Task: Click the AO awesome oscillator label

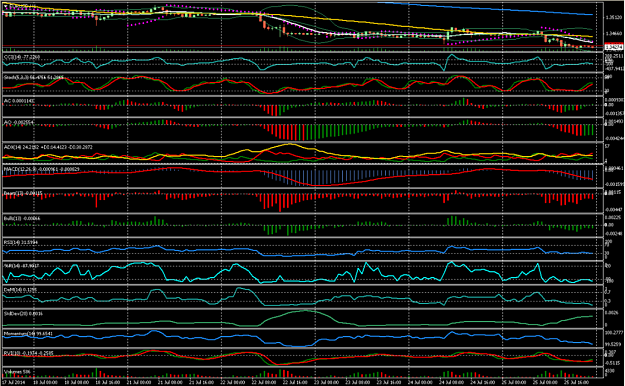Action: [18, 122]
